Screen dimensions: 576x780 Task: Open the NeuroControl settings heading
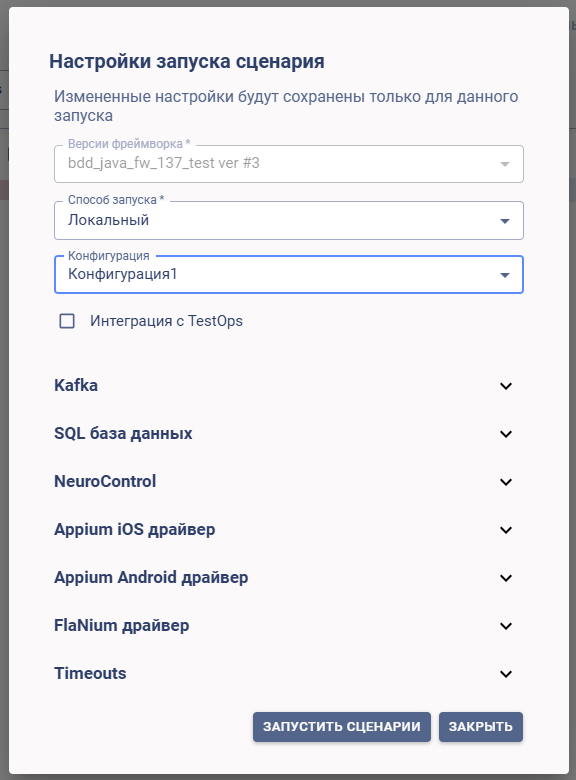(x=105, y=482)
